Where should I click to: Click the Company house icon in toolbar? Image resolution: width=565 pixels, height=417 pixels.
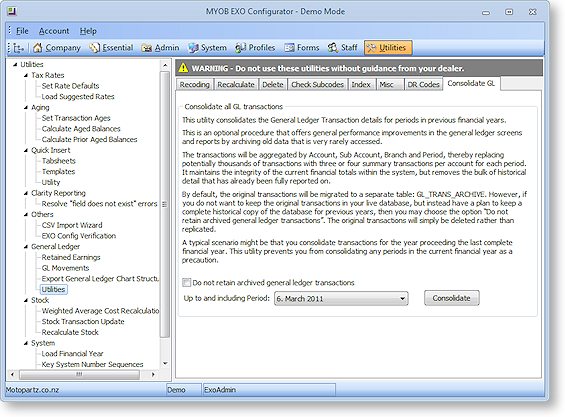37,48
